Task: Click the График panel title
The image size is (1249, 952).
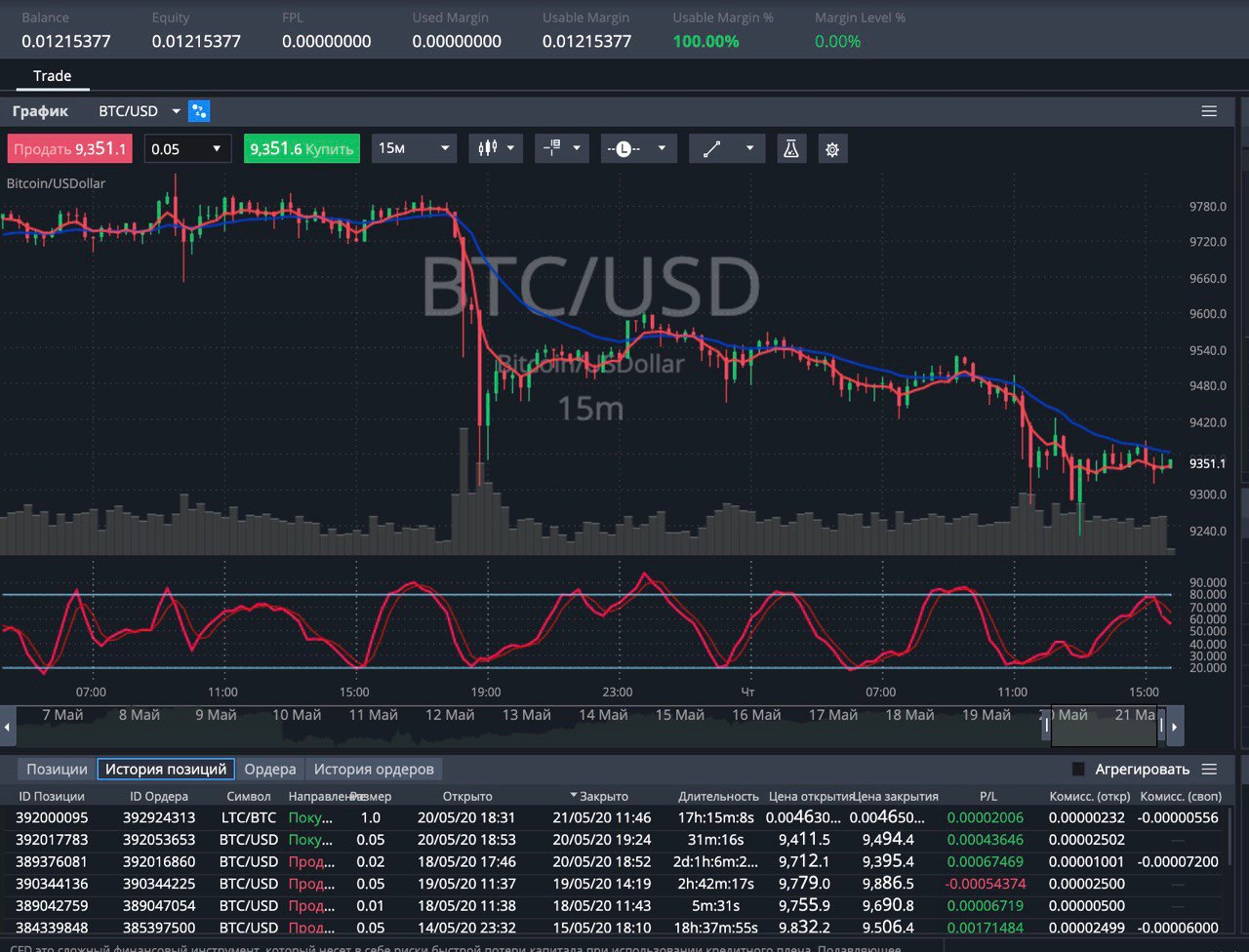Action: [x=40, y=111]
